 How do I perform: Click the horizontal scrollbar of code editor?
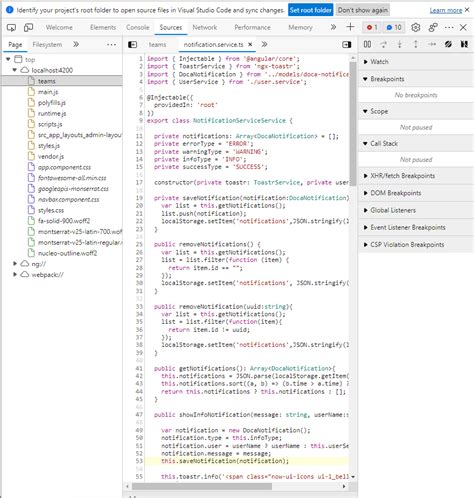202,486
